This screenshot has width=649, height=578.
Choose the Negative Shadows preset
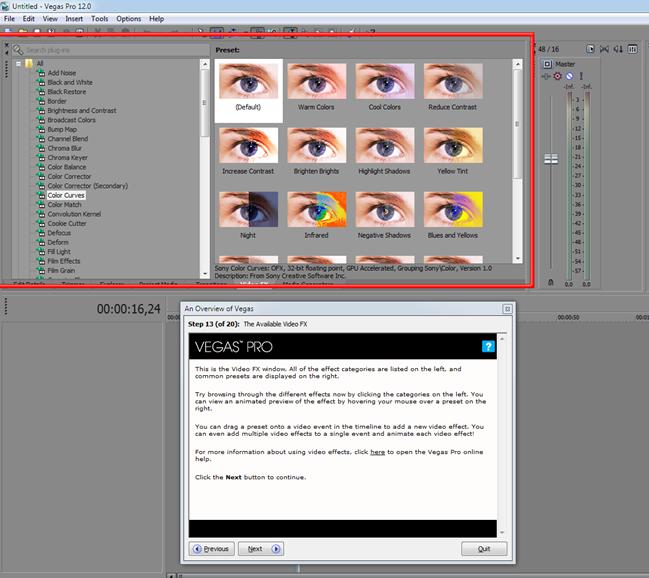tap(385, 216)
